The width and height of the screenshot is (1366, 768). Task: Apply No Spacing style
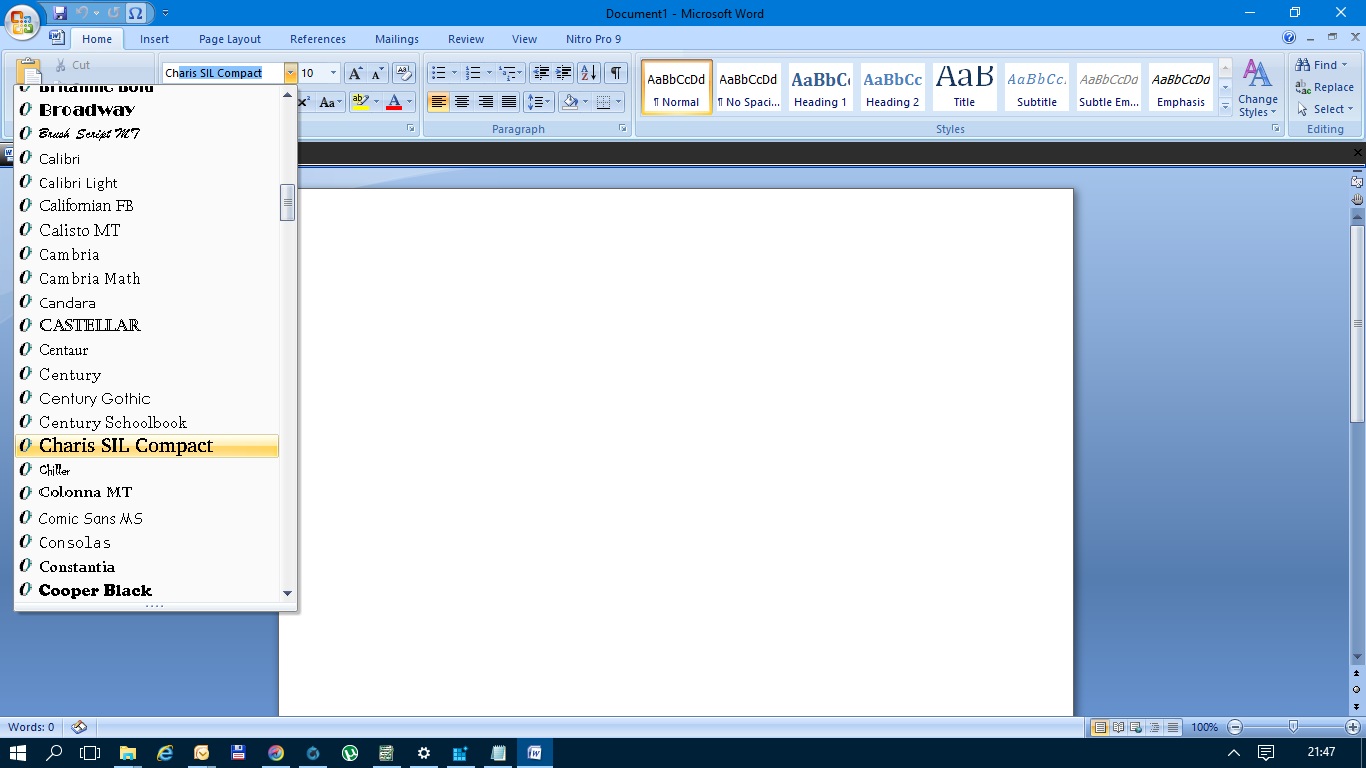coord(748,87)
